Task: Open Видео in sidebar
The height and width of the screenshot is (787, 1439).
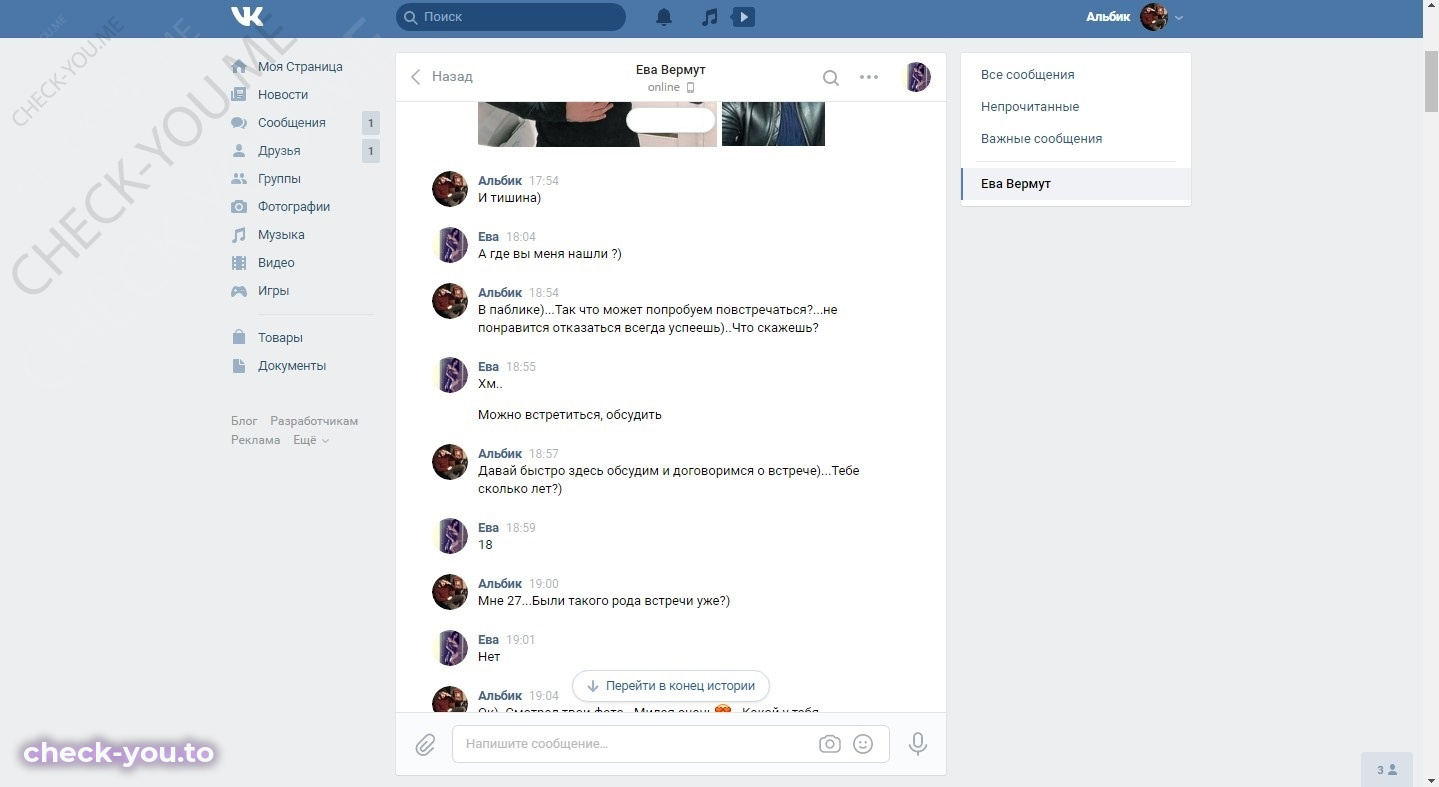Action: pos(276,263)
